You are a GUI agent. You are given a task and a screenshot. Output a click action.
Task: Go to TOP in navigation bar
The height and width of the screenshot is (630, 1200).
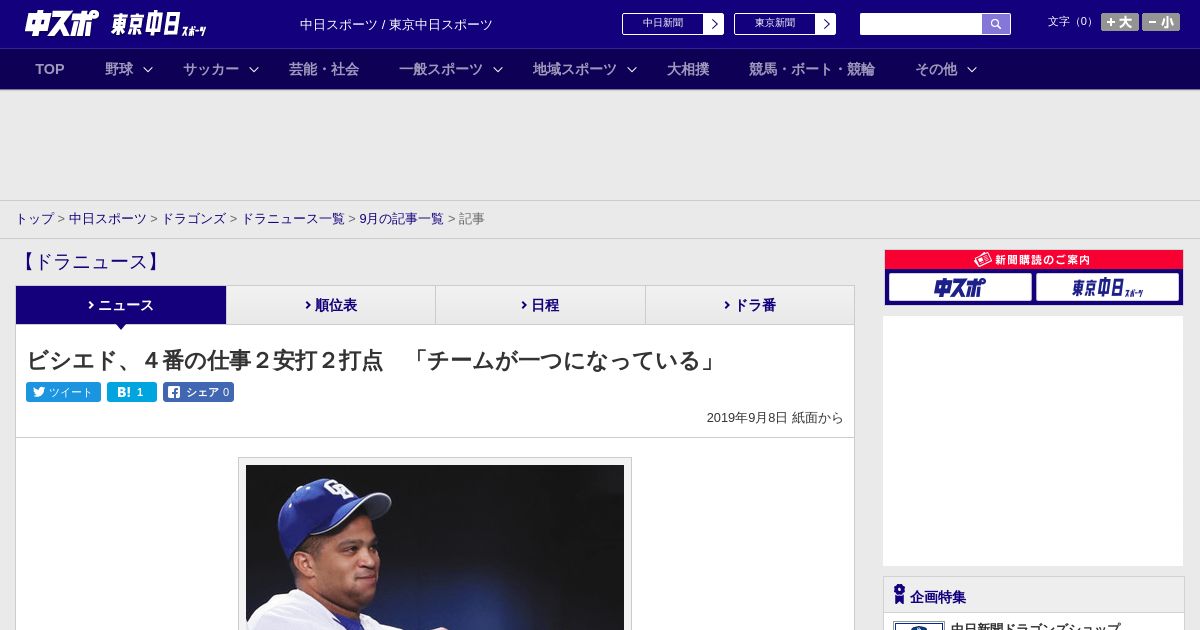[x=50, y=69]
